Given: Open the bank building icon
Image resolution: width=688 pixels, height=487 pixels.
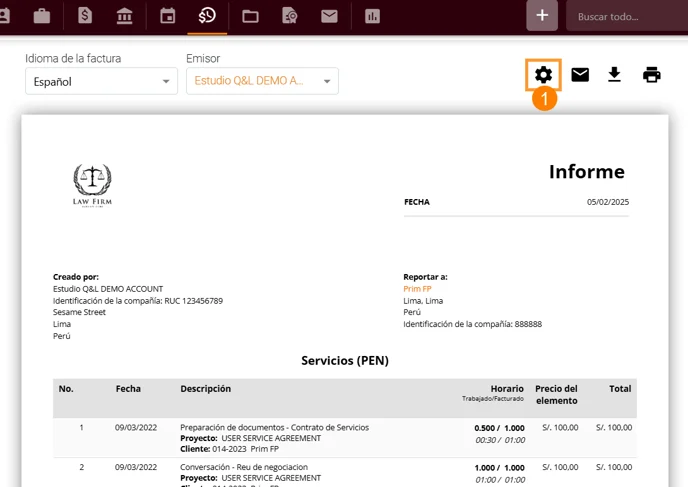Looking at the screenshot, I should pyautogui.click(x=125, y=17).
